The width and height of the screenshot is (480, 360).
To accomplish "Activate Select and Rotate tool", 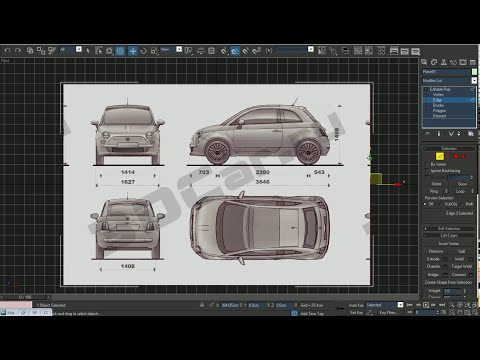I will coord(143,51).
